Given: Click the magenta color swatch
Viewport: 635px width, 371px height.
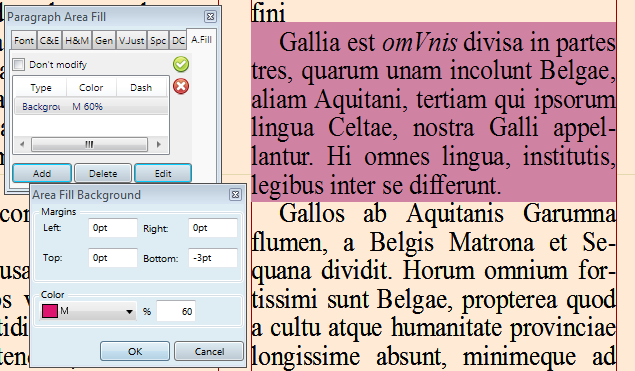Looking at the screenshot, I should click(50, 311).
